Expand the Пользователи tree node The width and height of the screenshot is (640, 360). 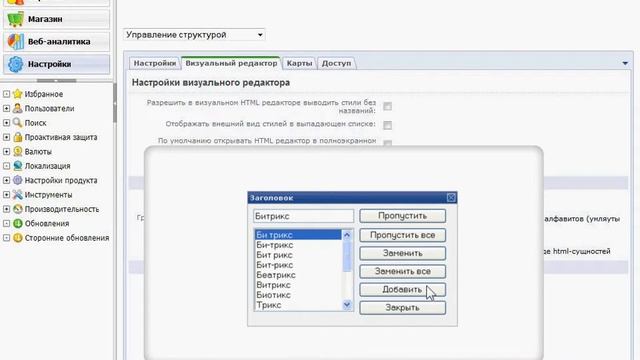tap(6, 108)
